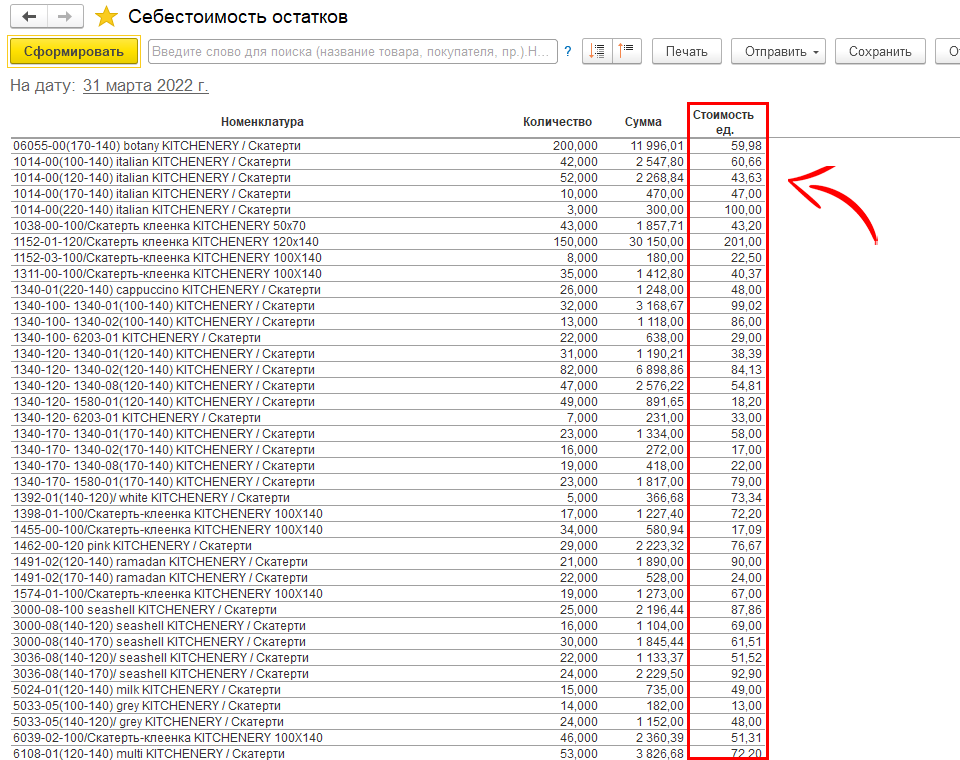Collapse all report groupings icon
The width and height of the screenshot is (960, 760).
[627, 51]
